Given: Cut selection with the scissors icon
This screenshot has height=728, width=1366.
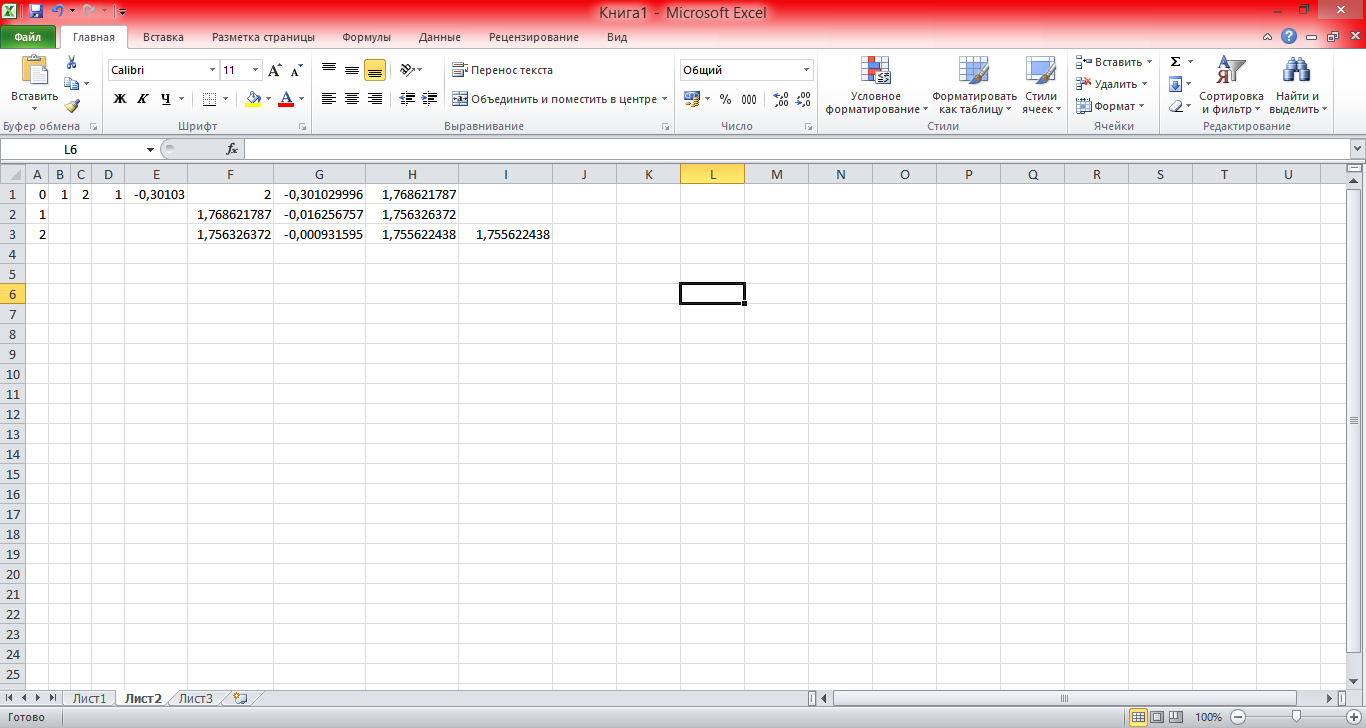Looking at the screenshot, I should click(x=72, y=63).
